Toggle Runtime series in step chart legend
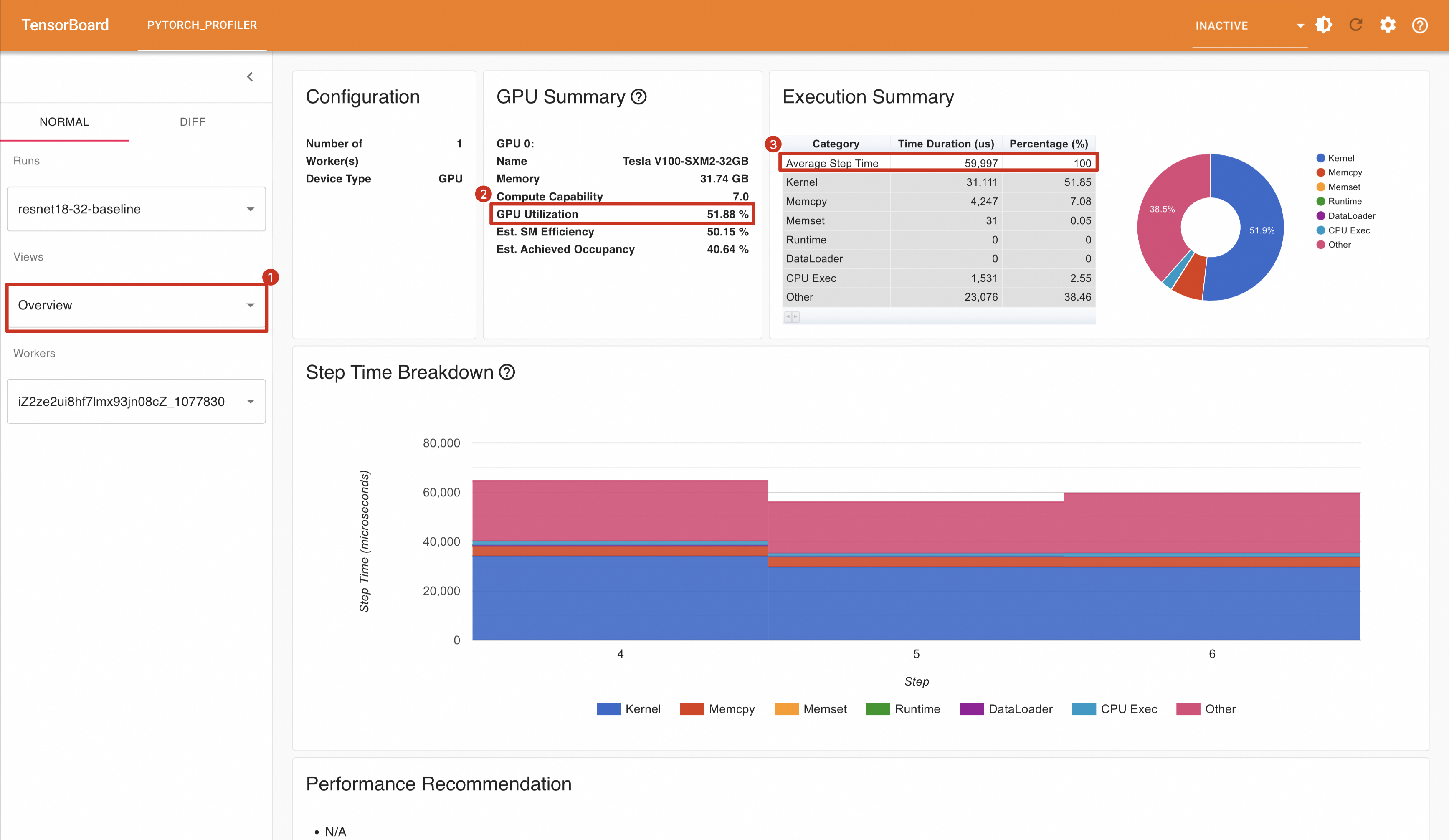 903,709
